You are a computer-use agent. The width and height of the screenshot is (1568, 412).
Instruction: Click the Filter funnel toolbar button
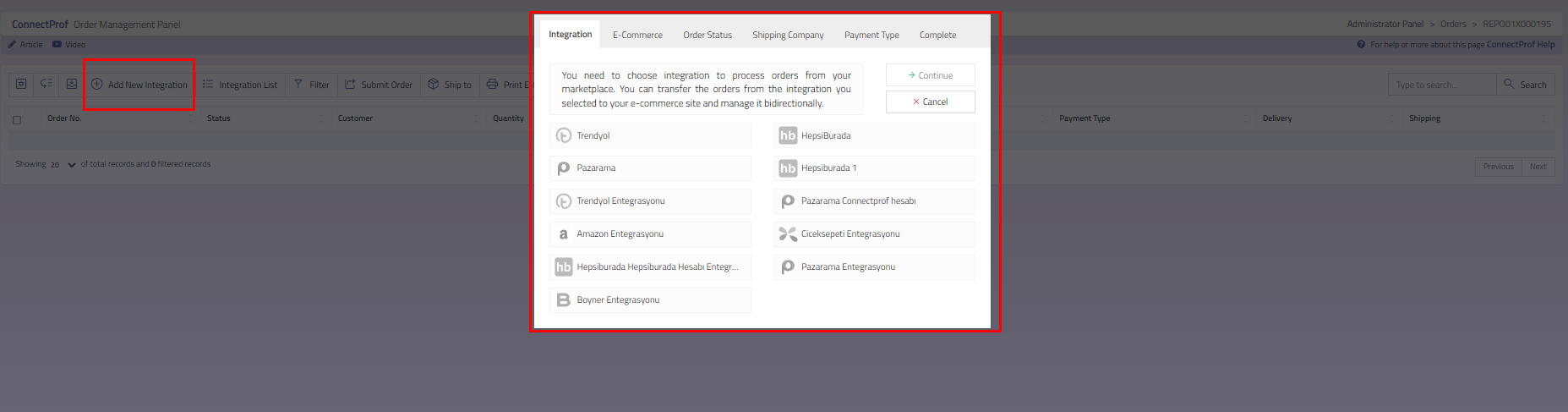pos(311,85)
